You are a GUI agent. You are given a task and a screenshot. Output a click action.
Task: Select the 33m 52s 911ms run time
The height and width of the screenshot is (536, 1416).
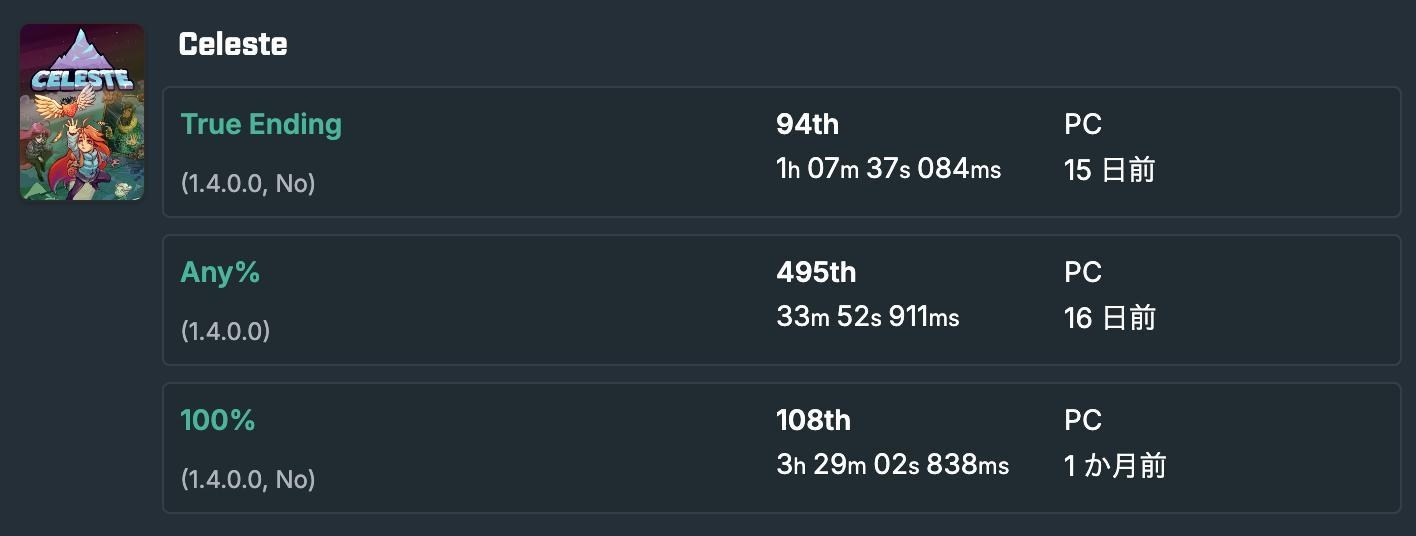pos(867,317)
